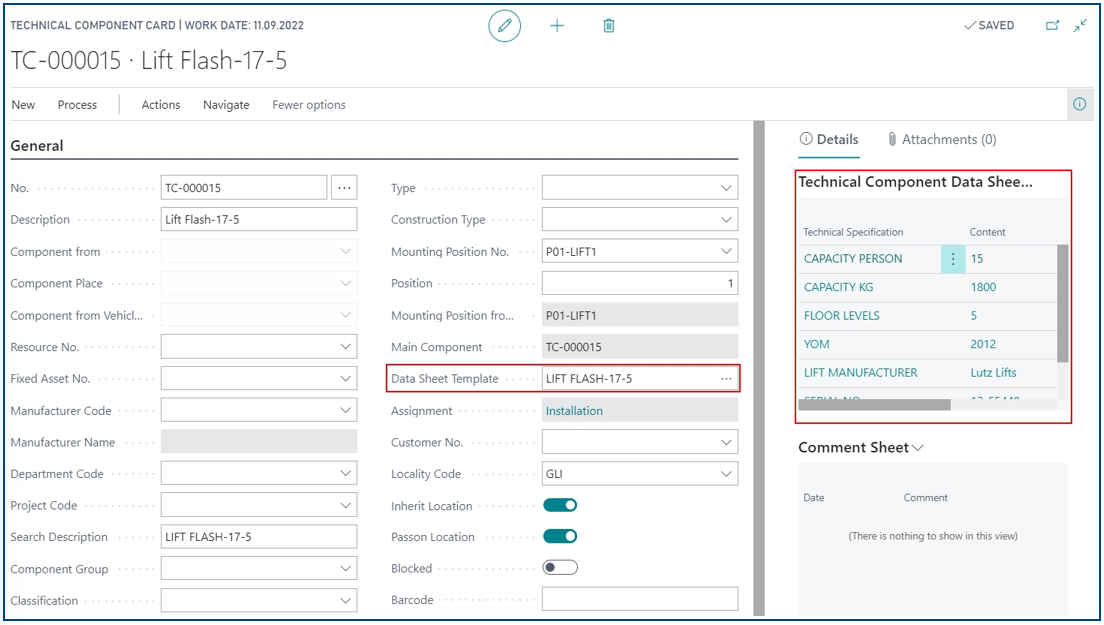Screen dimensions: 1104x625
Task: Click the Technical Specification column header
Action: coord(853,232)
